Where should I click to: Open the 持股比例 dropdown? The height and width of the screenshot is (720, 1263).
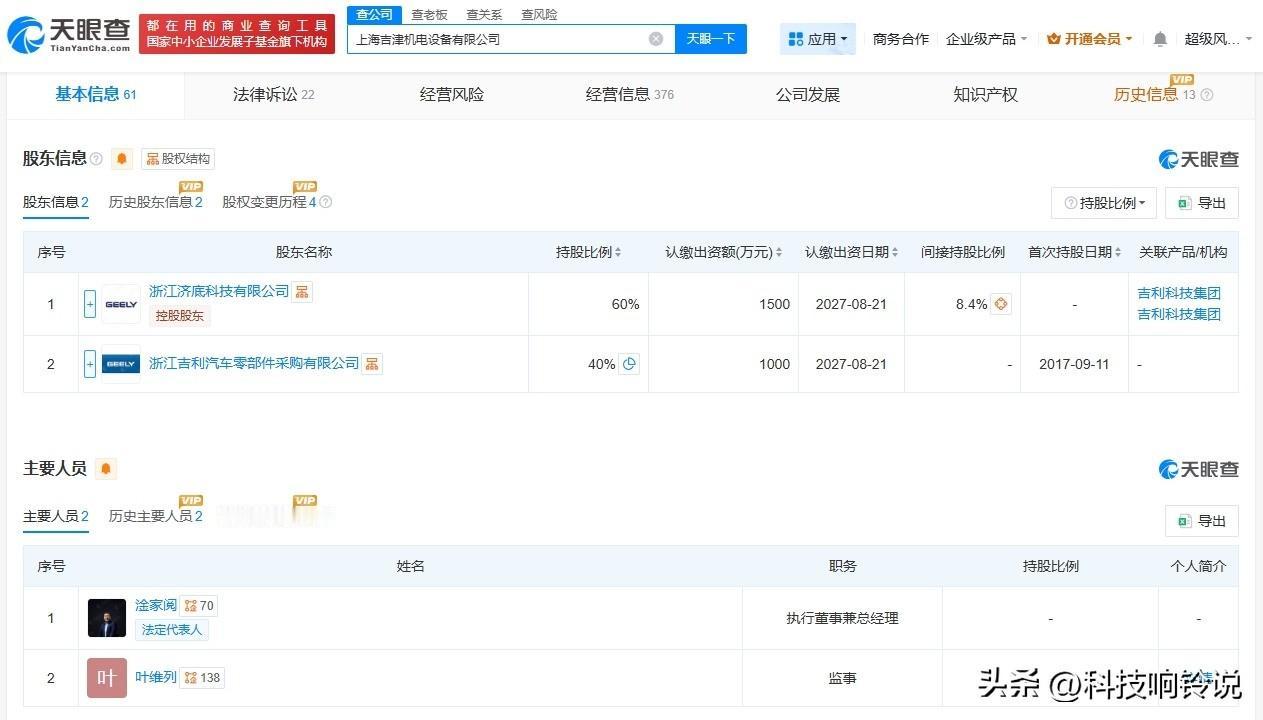[x=1103, y=202]
